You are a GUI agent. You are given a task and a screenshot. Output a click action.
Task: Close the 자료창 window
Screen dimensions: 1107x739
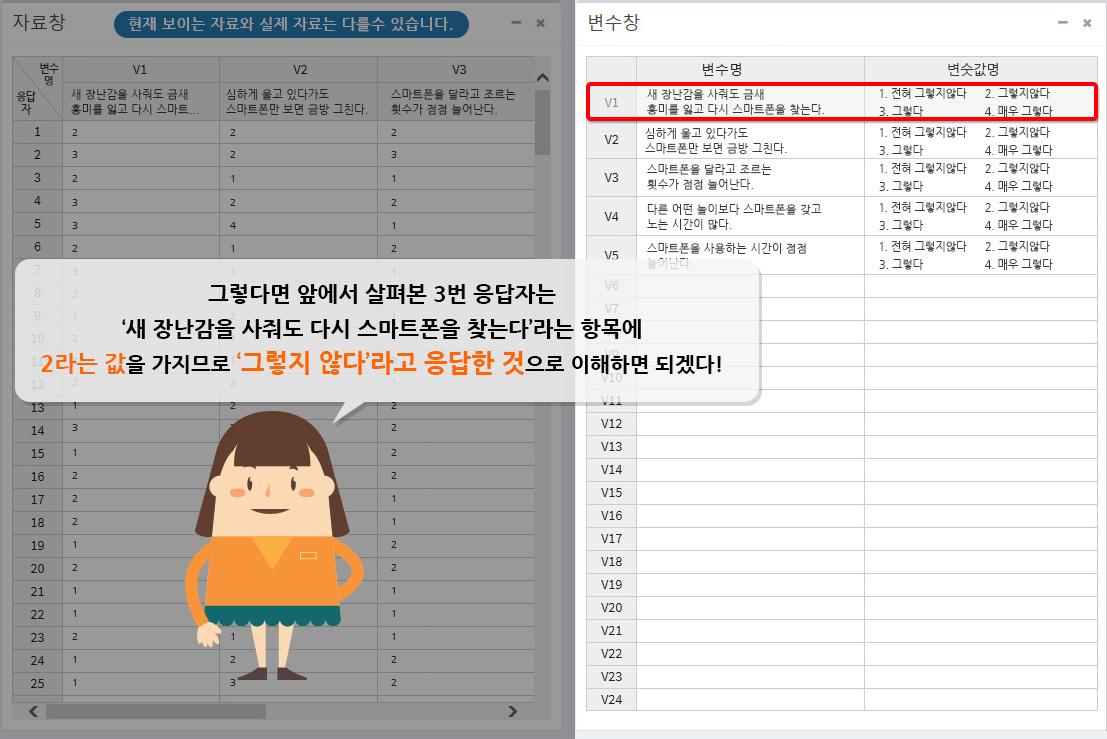click(541, 23)
